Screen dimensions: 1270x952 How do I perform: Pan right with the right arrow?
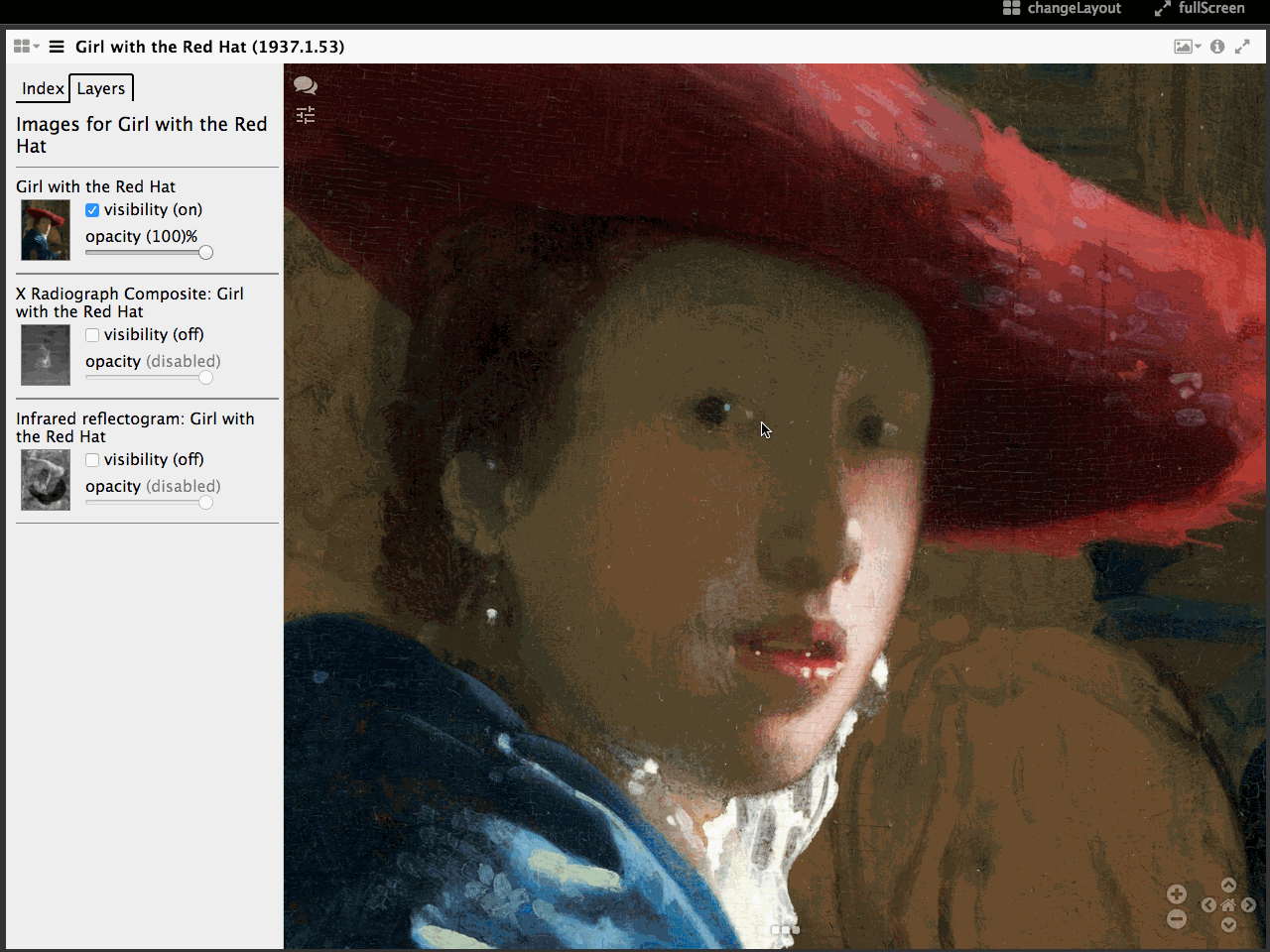(x=1249, y=905)
